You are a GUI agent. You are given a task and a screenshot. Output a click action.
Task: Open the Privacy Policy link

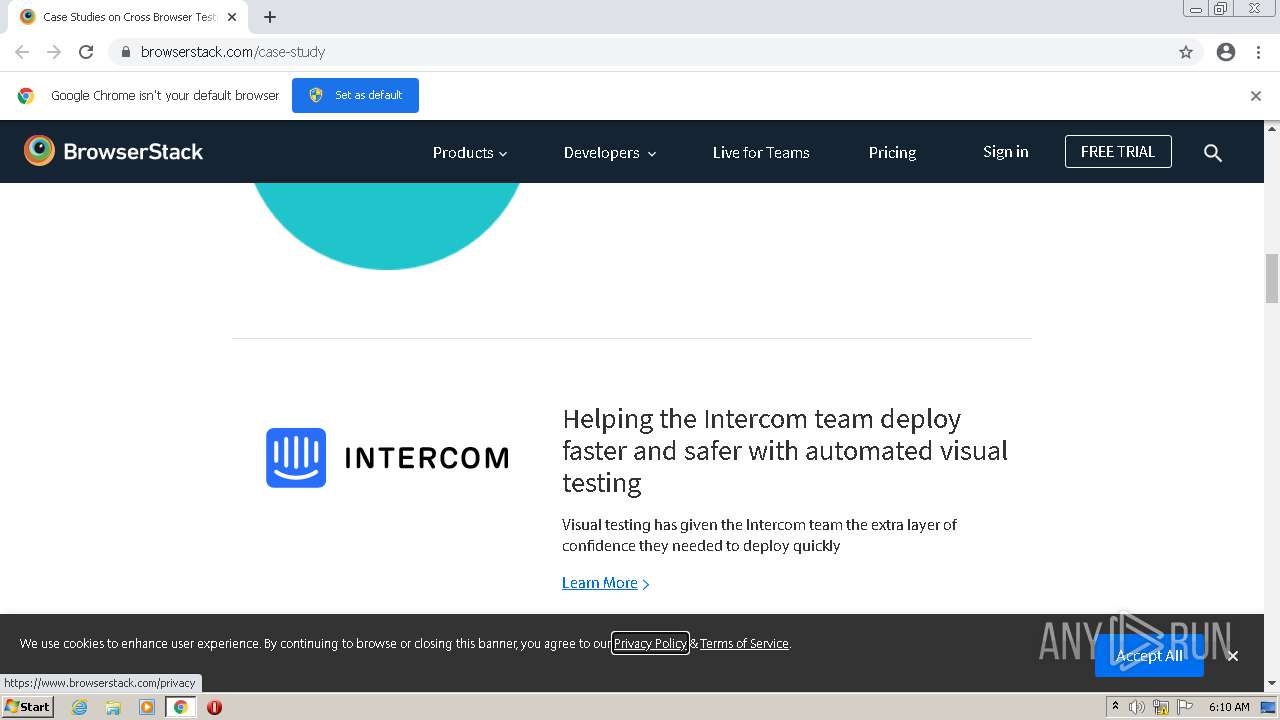pos(650,643)
